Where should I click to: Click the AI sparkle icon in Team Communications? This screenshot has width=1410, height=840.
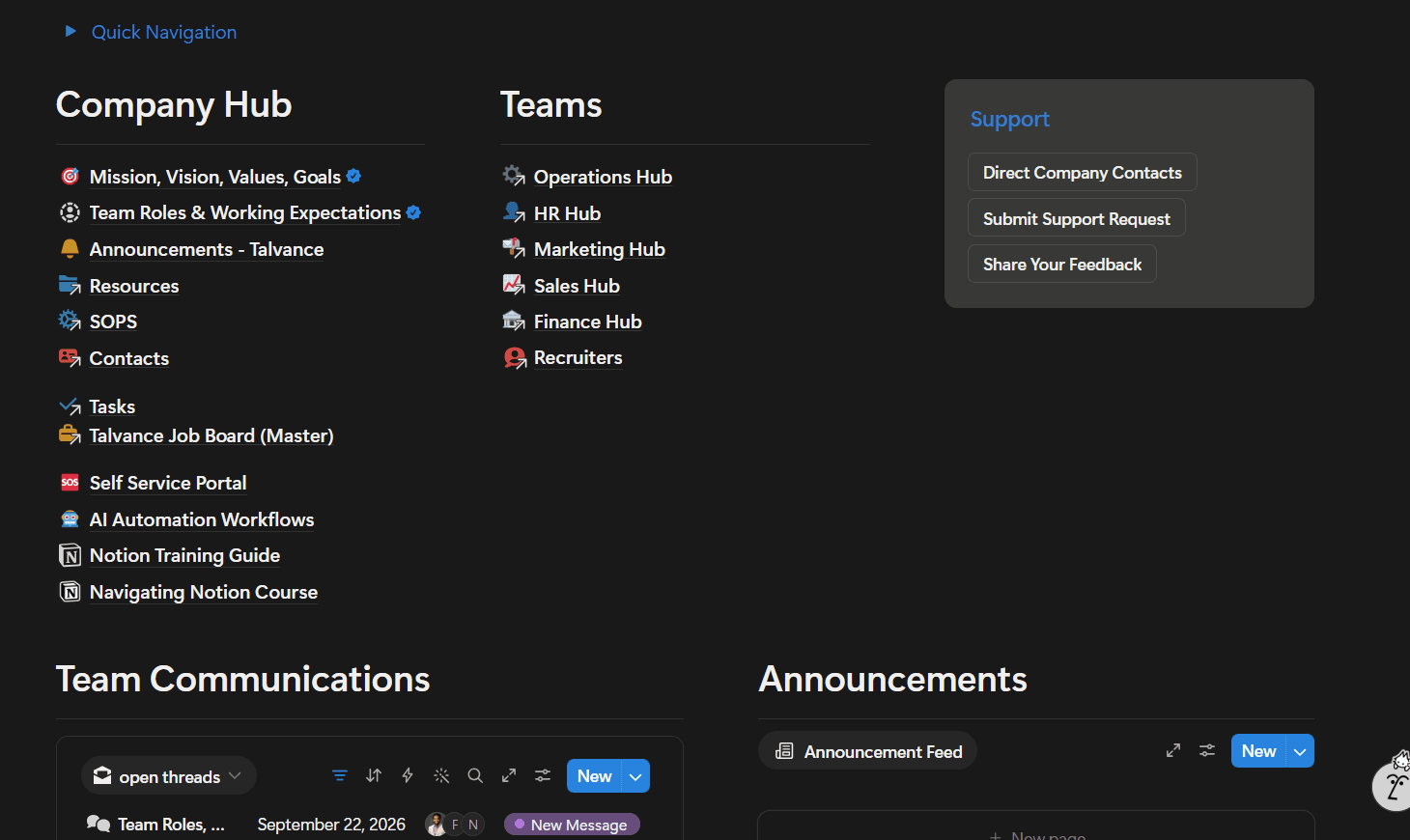point(441,775)
